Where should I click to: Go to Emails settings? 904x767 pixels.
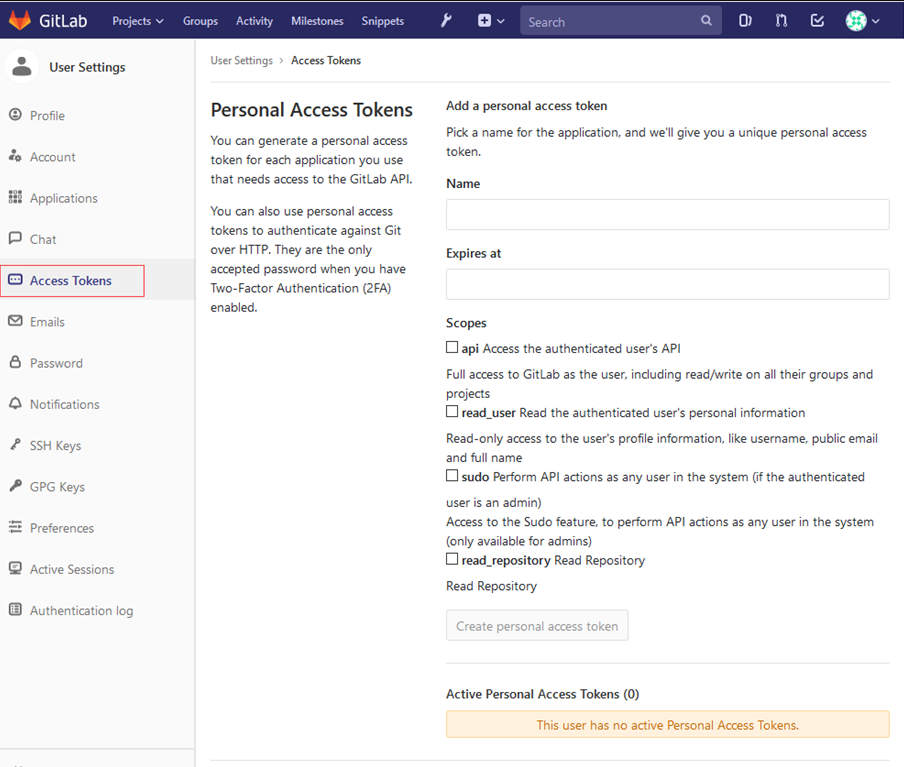(x=47, y=322)
